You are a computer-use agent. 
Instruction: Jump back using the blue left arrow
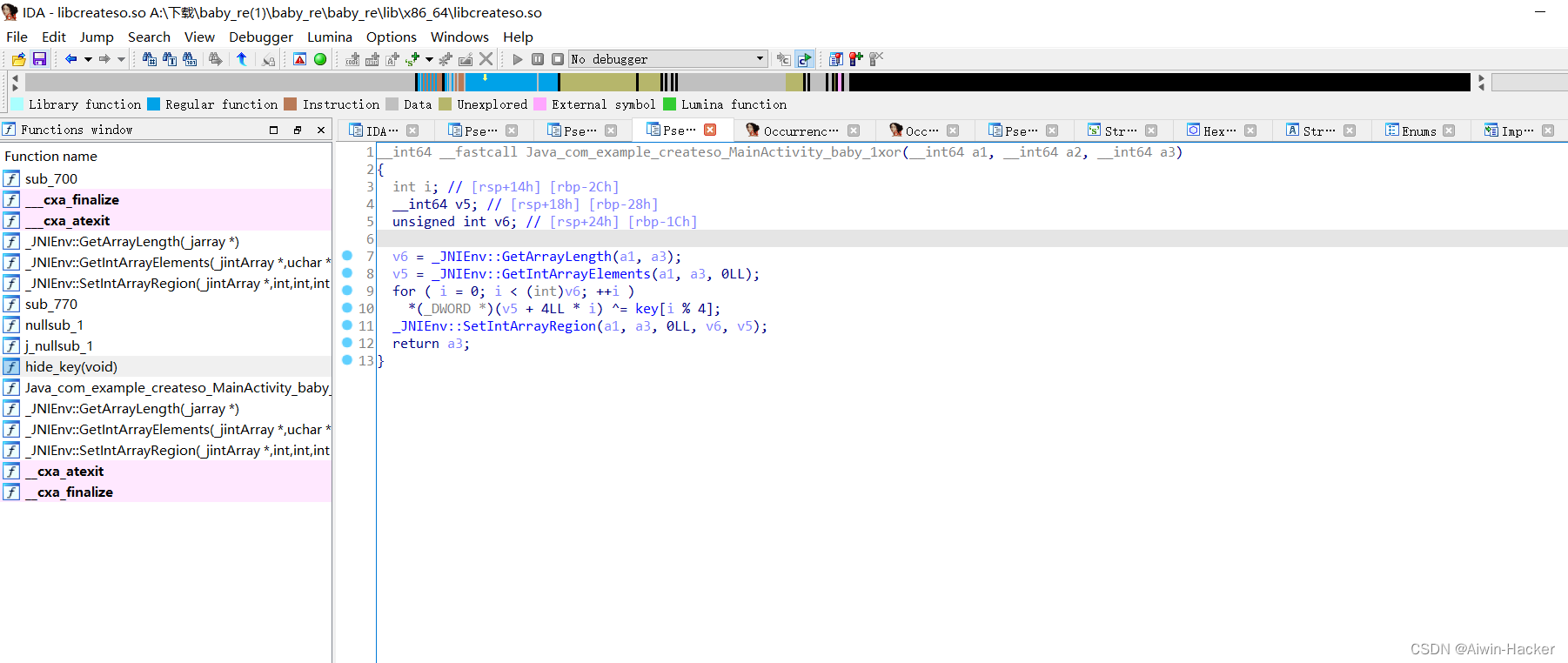coord(70,59)
